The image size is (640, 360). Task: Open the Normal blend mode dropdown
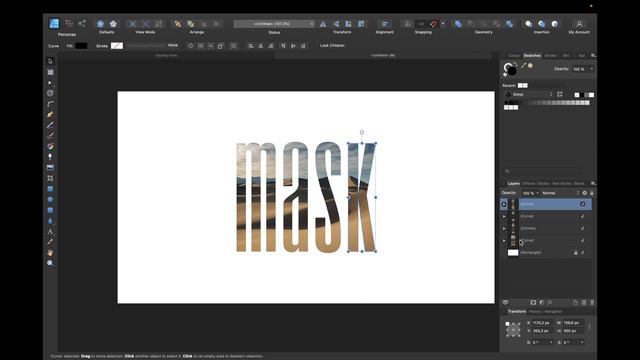(560, 193)
